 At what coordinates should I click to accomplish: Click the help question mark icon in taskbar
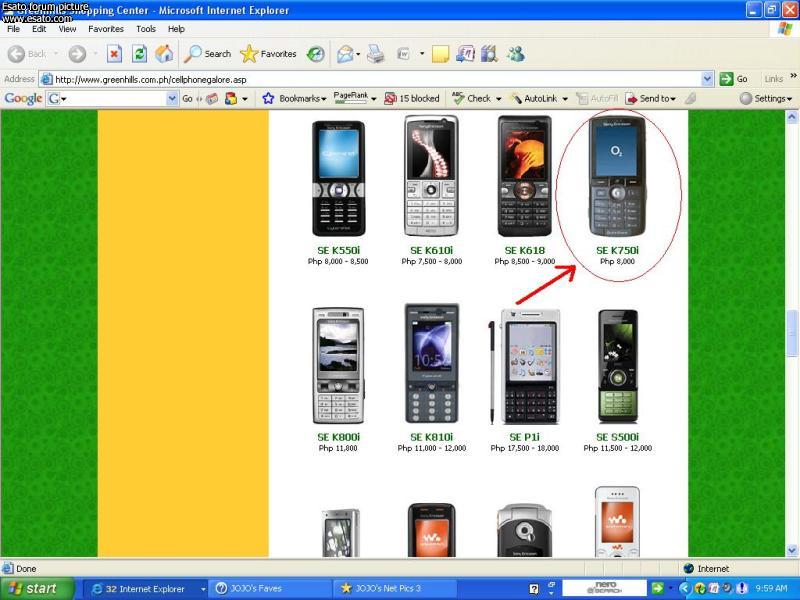tap(534, 589)
